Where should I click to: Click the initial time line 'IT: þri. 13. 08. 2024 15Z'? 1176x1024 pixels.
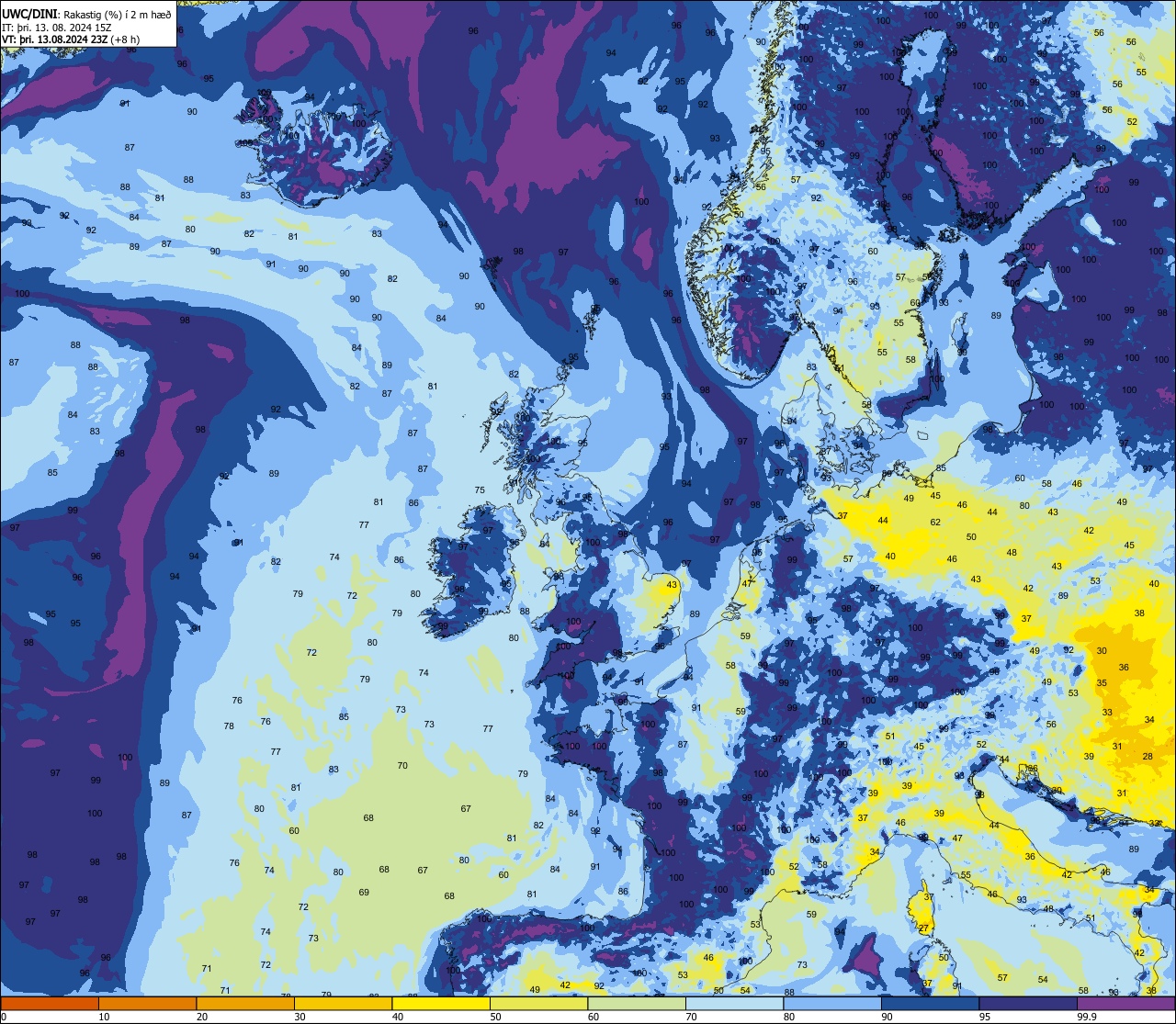pos(57,28)
